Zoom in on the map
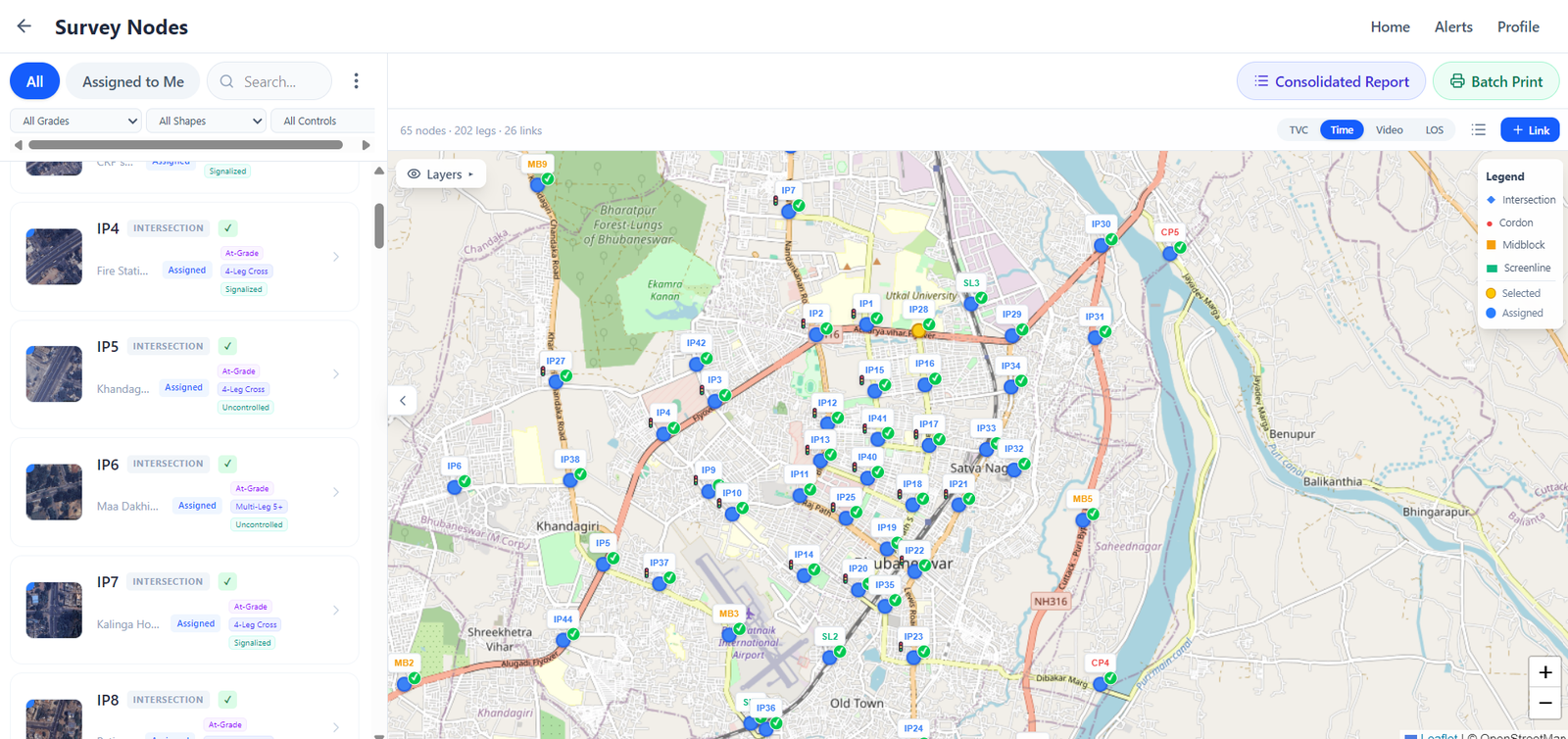Image resolution: width=1568 pixels, height=739 pixels. click(x=1544, y=672)
